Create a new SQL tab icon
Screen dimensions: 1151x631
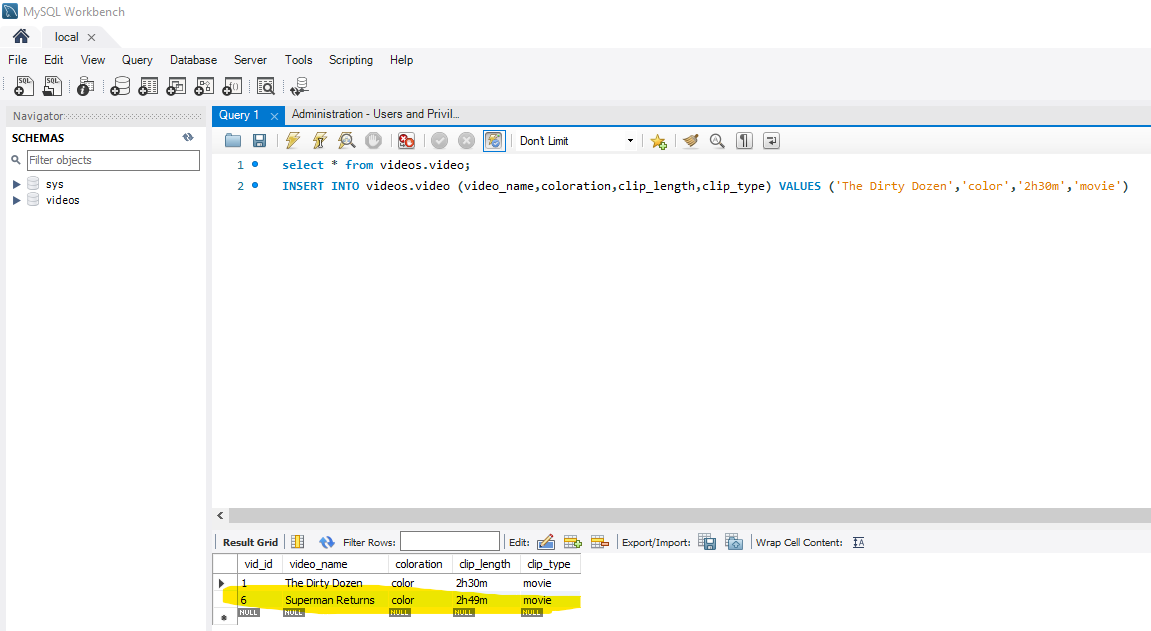pyautogui.click(x=23, y=87)
